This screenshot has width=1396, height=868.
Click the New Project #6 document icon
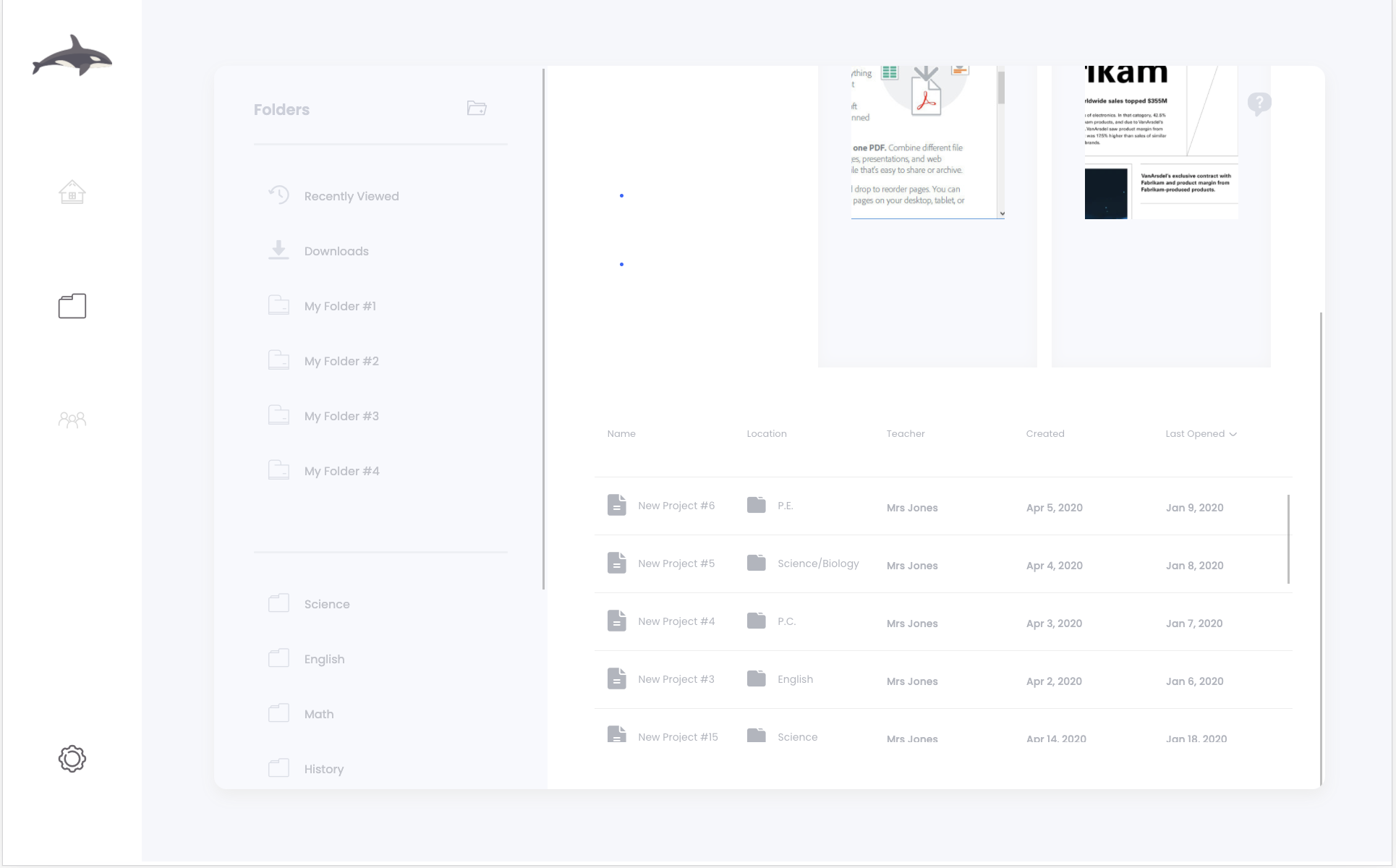(x=616, y=505)
